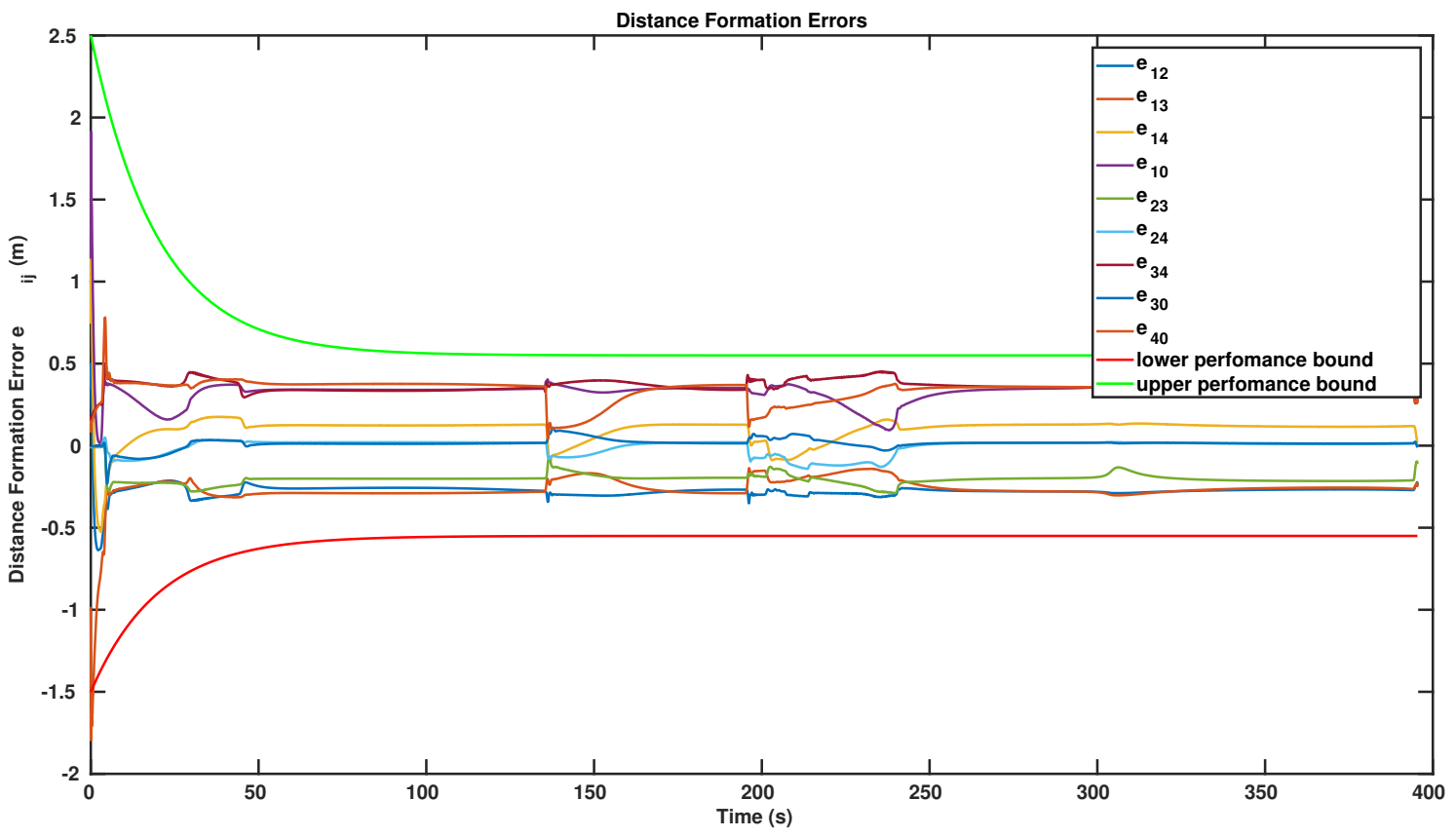Image resolution: width=1456 pixels, height=837 pixels.
Task: Click green line sample in legend
Action: point(1115,384)
